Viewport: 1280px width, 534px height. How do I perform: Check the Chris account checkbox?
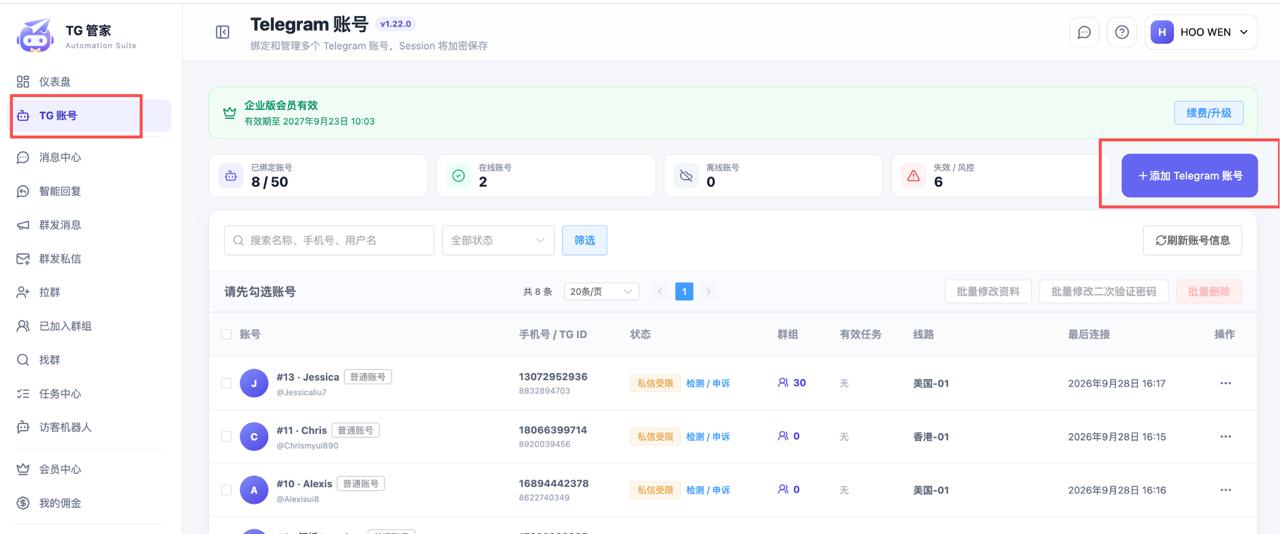(x=226, y=437)
